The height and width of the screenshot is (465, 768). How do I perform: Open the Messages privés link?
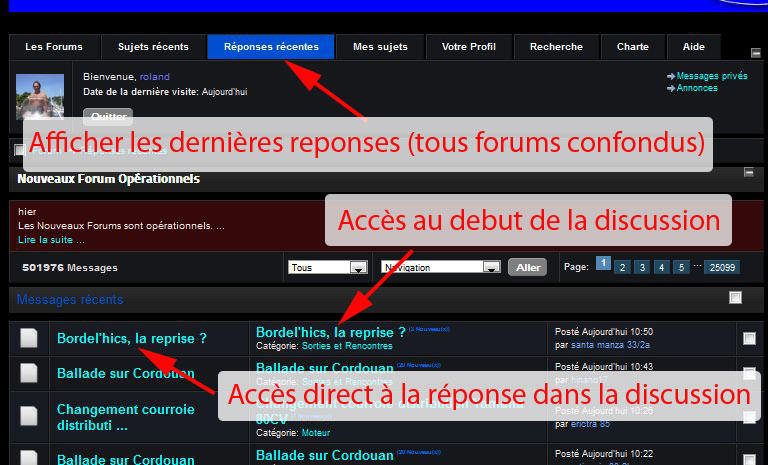pyautogui.click(x=711, y=76)
